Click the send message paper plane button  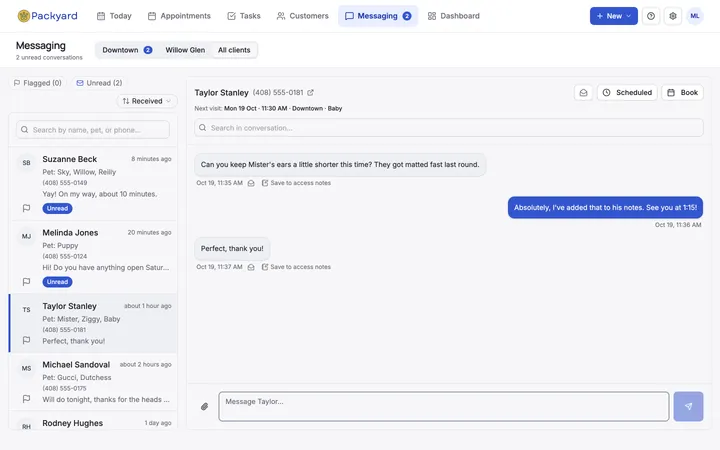(x=688, y=406)
